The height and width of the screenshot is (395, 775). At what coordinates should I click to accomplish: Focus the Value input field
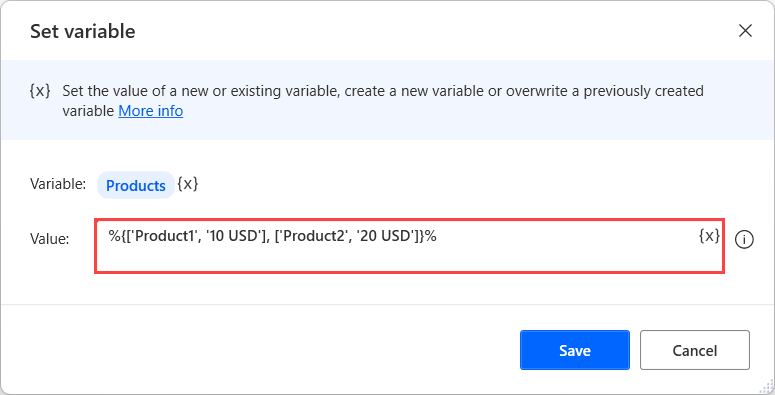(409, 246)
